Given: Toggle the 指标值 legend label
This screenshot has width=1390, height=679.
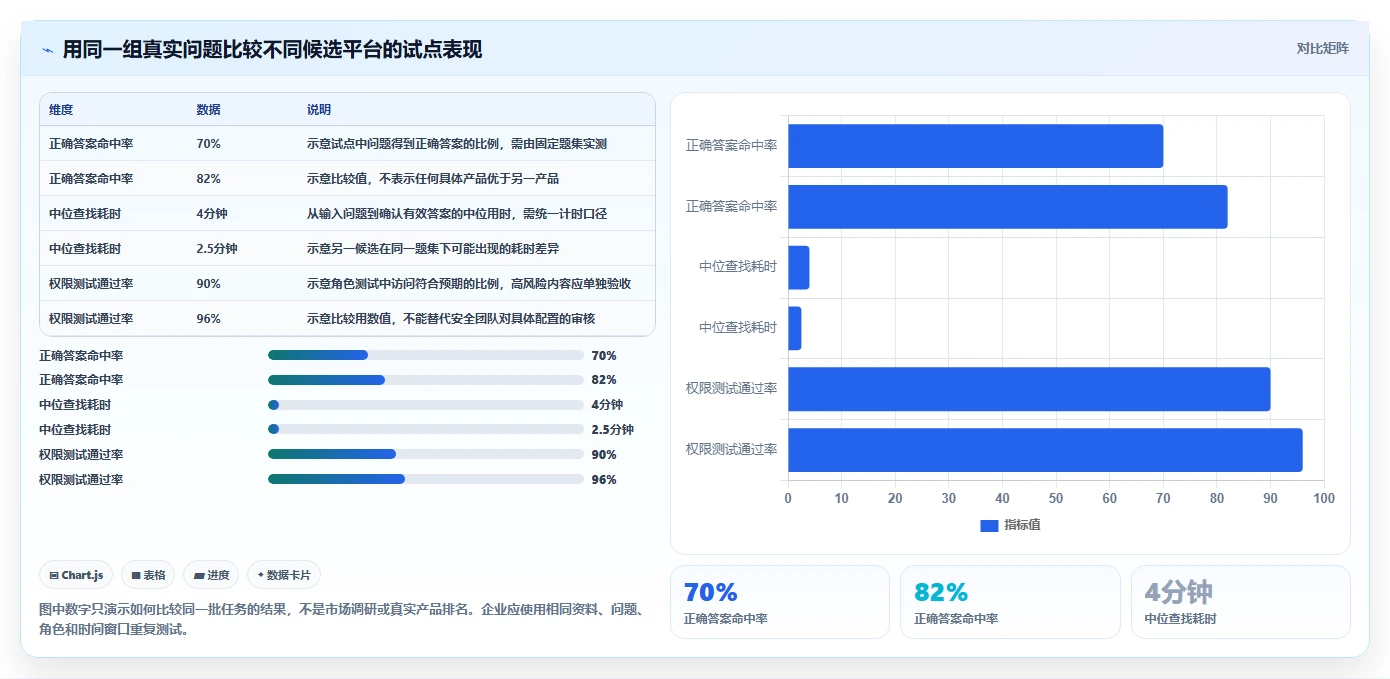Looking at the screenshot, I should 1022,525.
